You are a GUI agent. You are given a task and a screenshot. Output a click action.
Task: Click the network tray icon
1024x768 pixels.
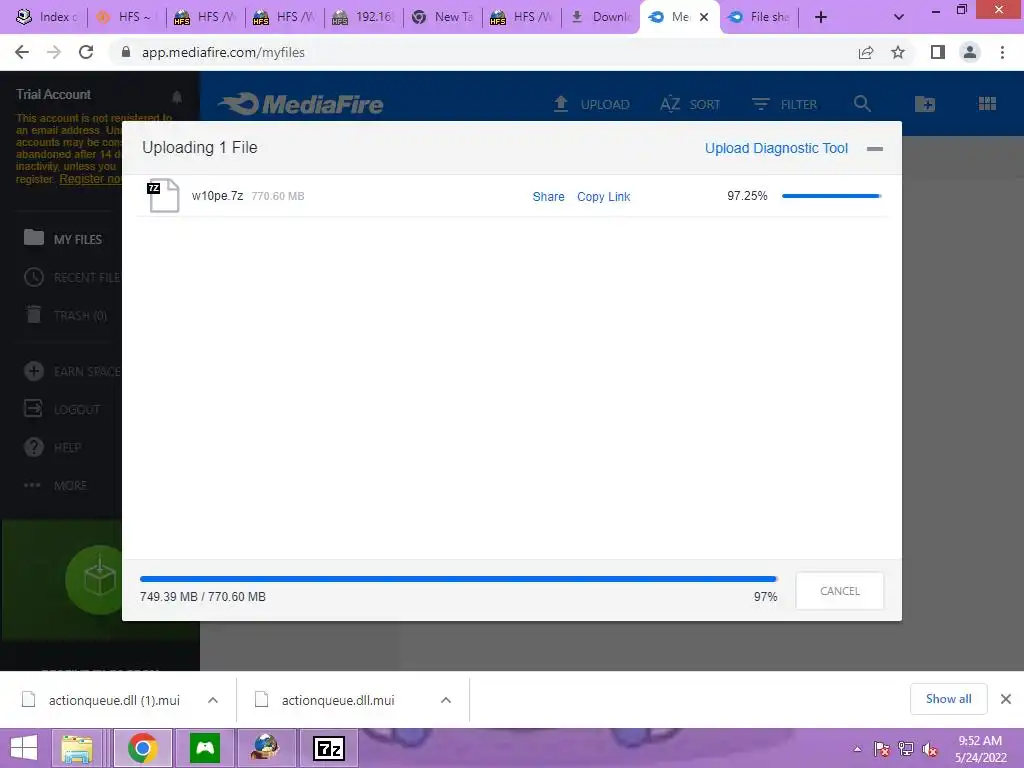[x=906, y=750]
